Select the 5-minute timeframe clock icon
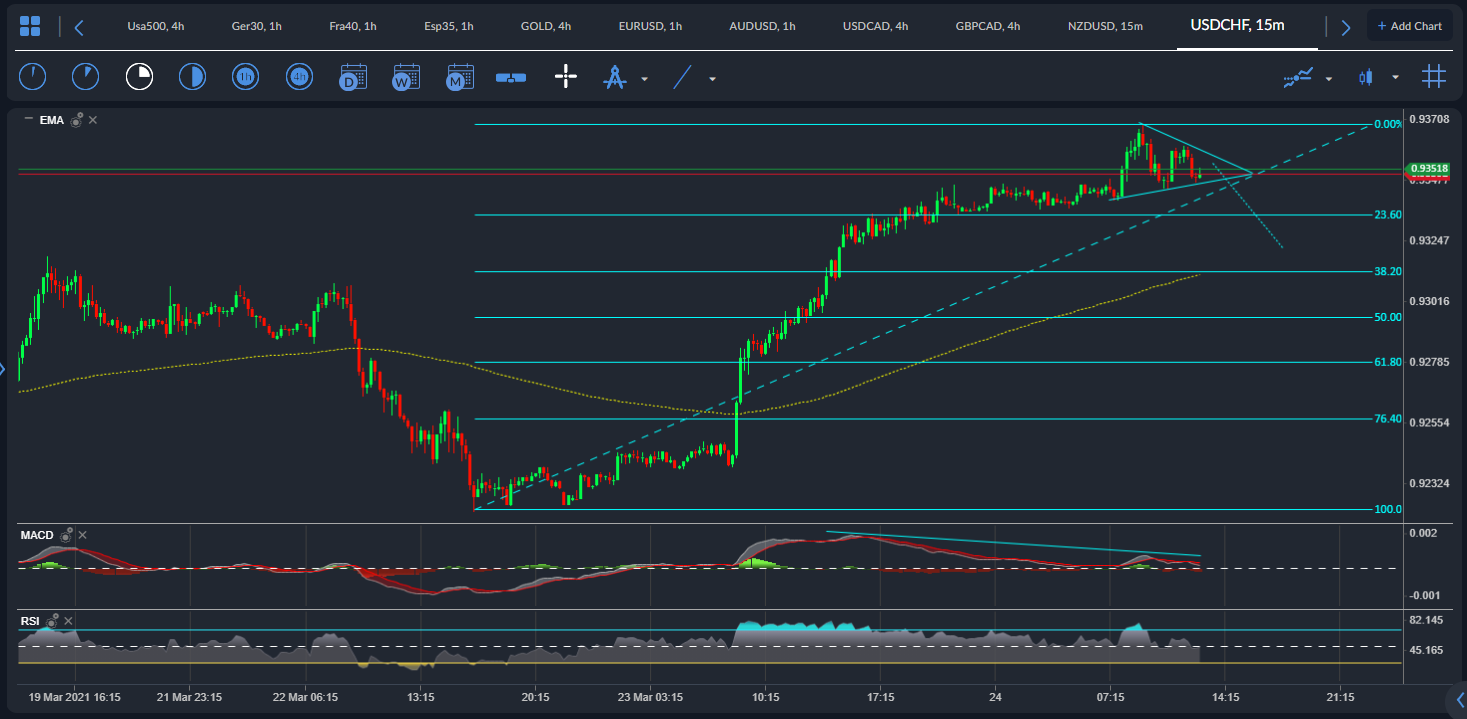 pos(86,76)
